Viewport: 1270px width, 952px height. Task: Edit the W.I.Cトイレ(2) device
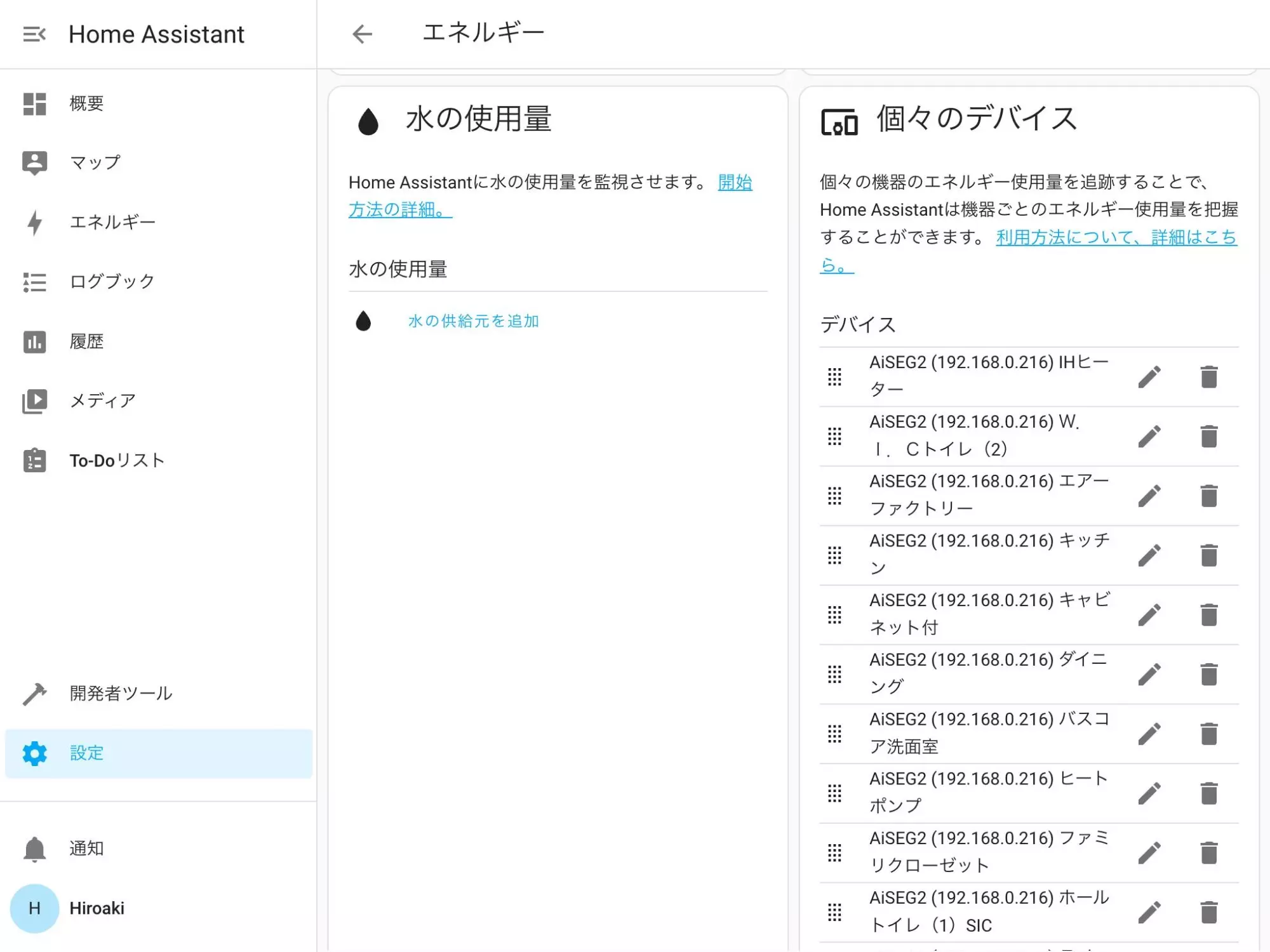click(x=1149, y=436)
